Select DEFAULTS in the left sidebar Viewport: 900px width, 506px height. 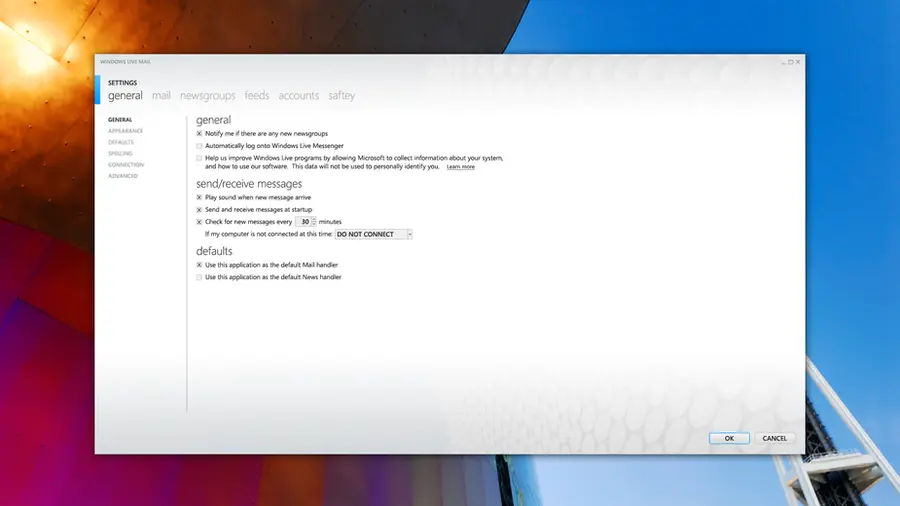pyautogui.click(x=121, y=142)
